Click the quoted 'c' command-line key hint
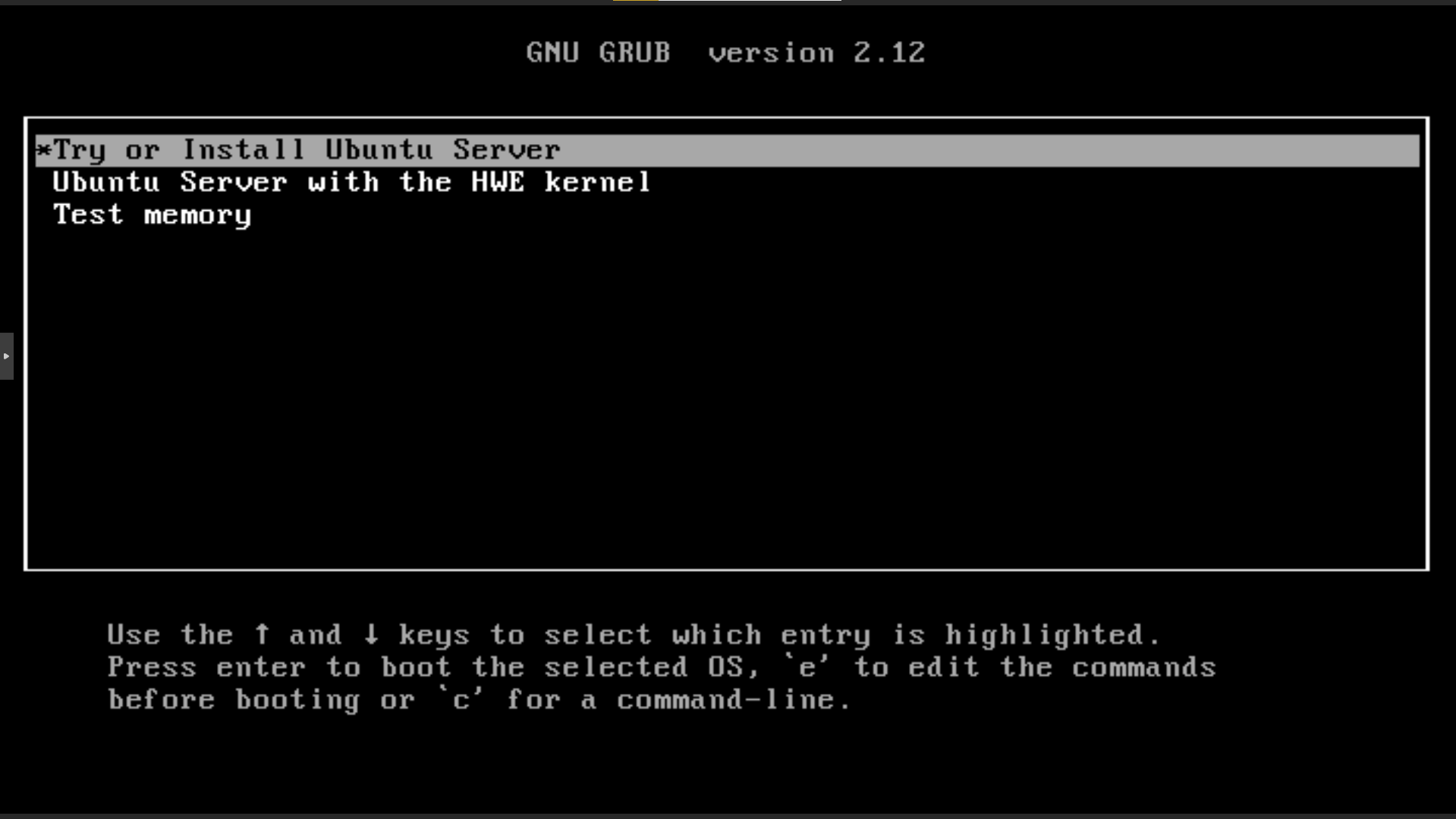 461,699
